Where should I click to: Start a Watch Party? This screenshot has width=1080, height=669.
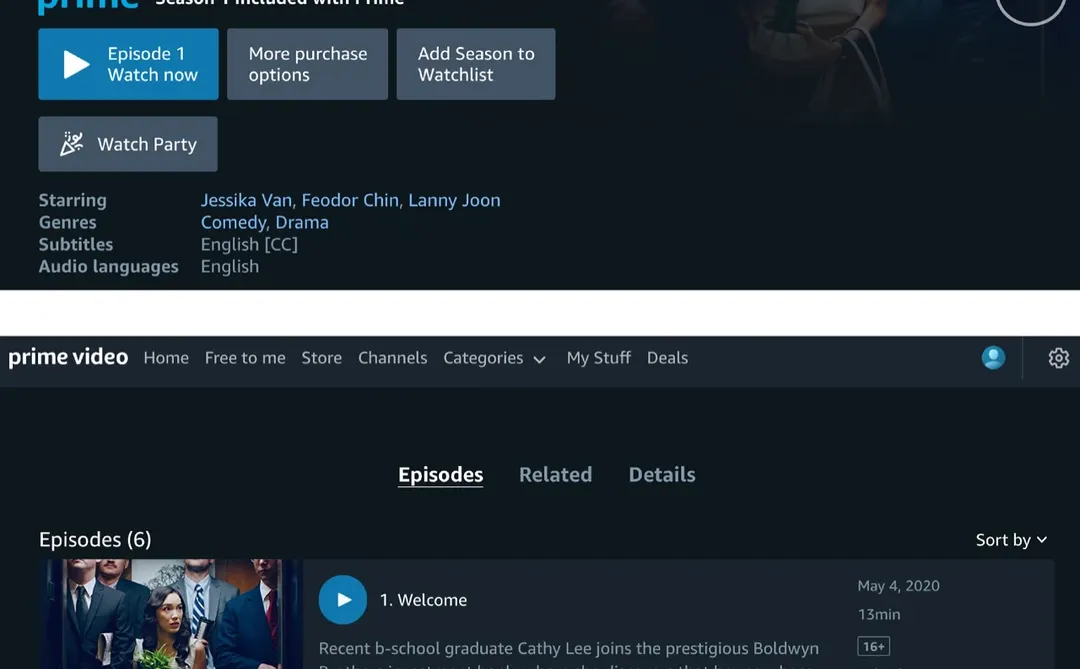[128, 144]
